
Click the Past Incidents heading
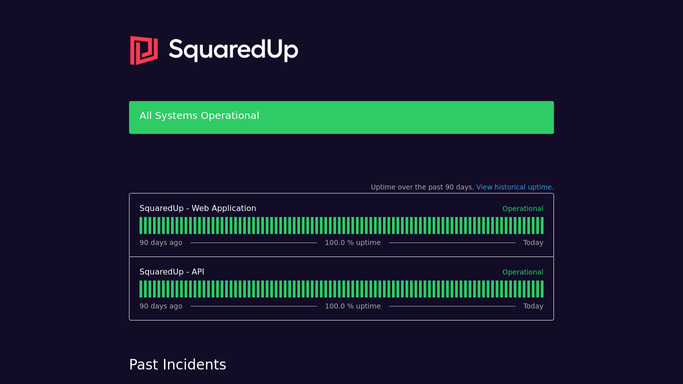(x=178, y=365)
